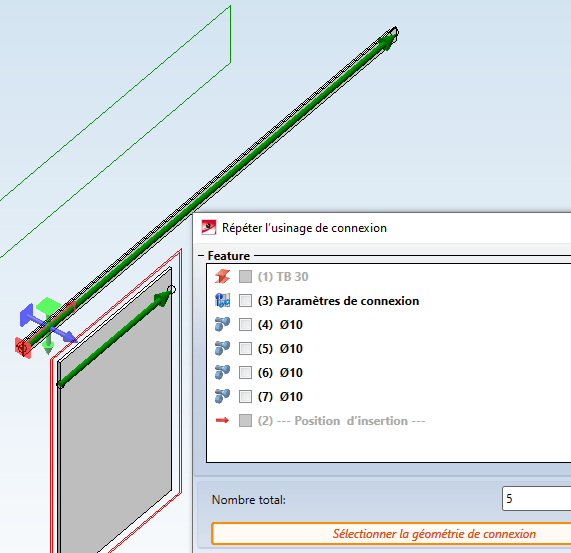Click the red arrow Position d'insertion icon
This screenshot has height=553, width=571.
(x=222, y=420)
